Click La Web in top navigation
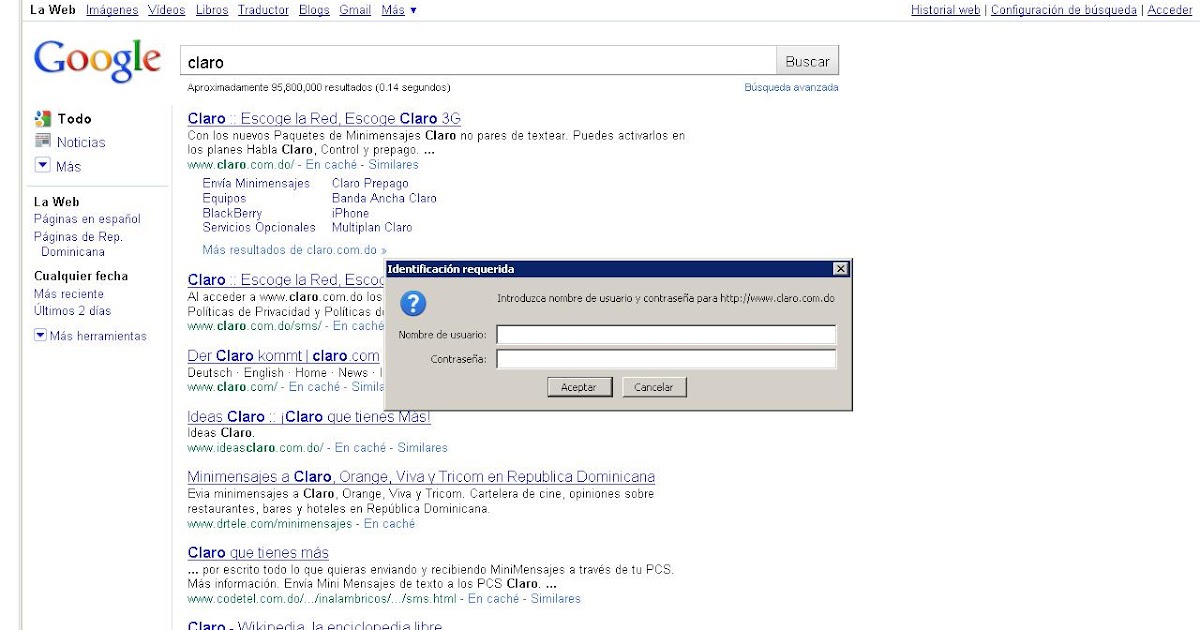This screenshot has width=1200, height=630. click(x=53, y=10)
